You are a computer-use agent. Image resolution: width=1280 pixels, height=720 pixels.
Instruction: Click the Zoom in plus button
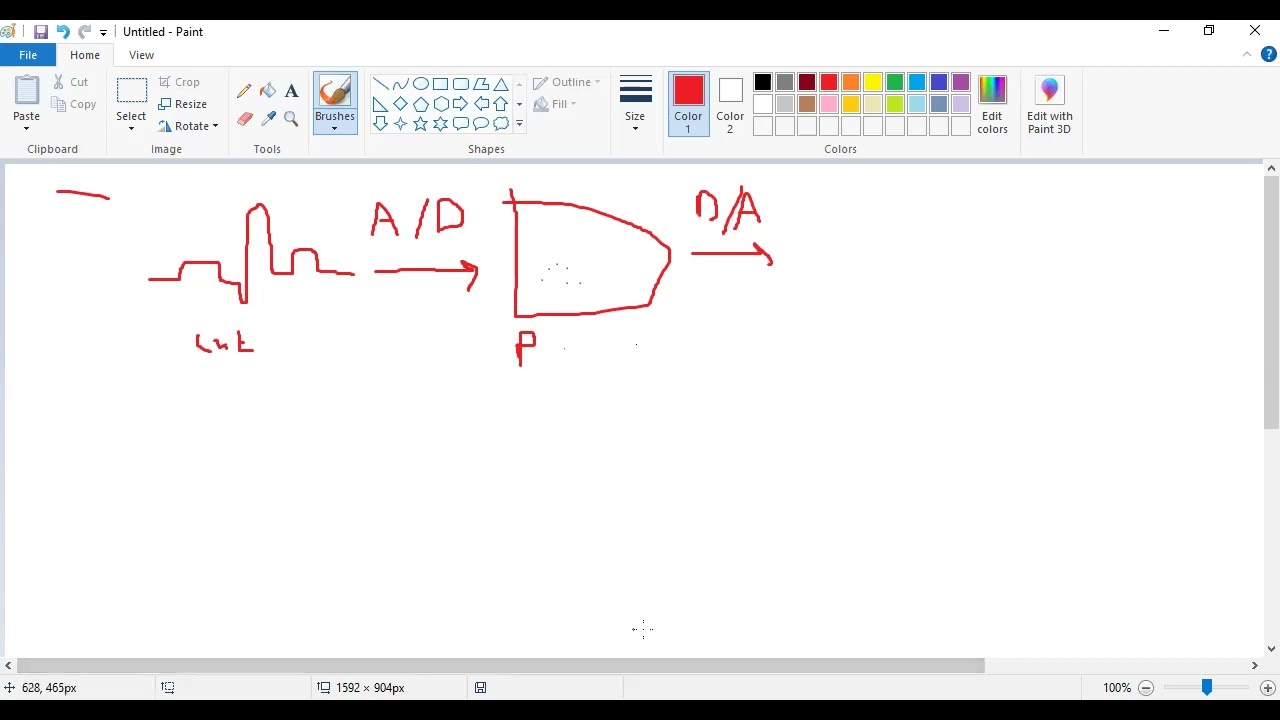[x=1267, y=688]
